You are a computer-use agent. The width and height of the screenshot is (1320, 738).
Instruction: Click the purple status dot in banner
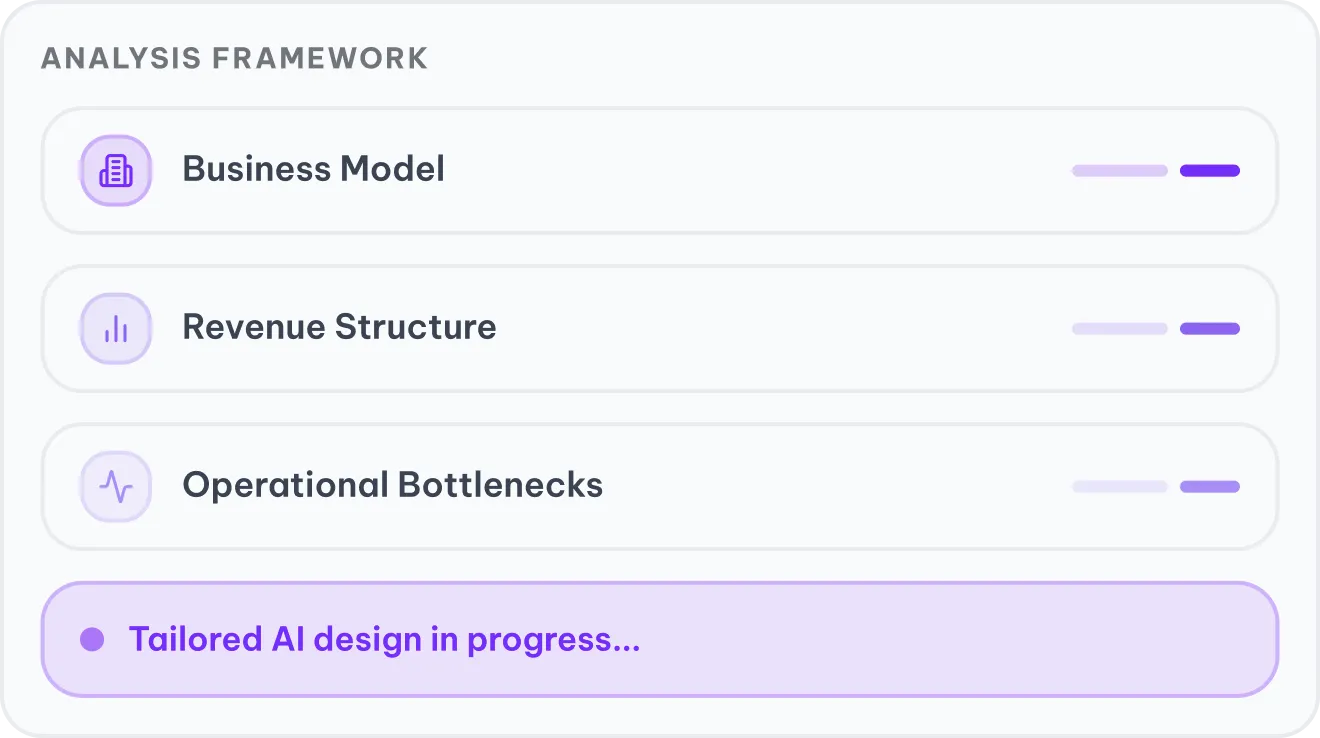(x=92, y=639)
